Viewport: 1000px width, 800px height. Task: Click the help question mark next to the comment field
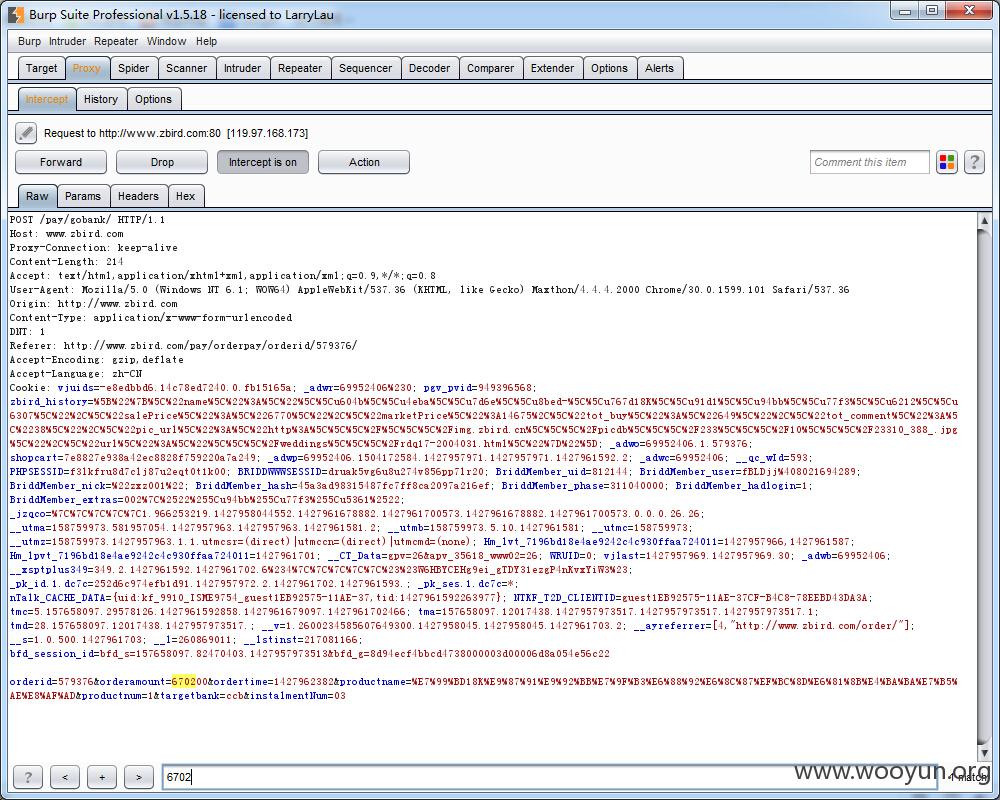(974, 162)
